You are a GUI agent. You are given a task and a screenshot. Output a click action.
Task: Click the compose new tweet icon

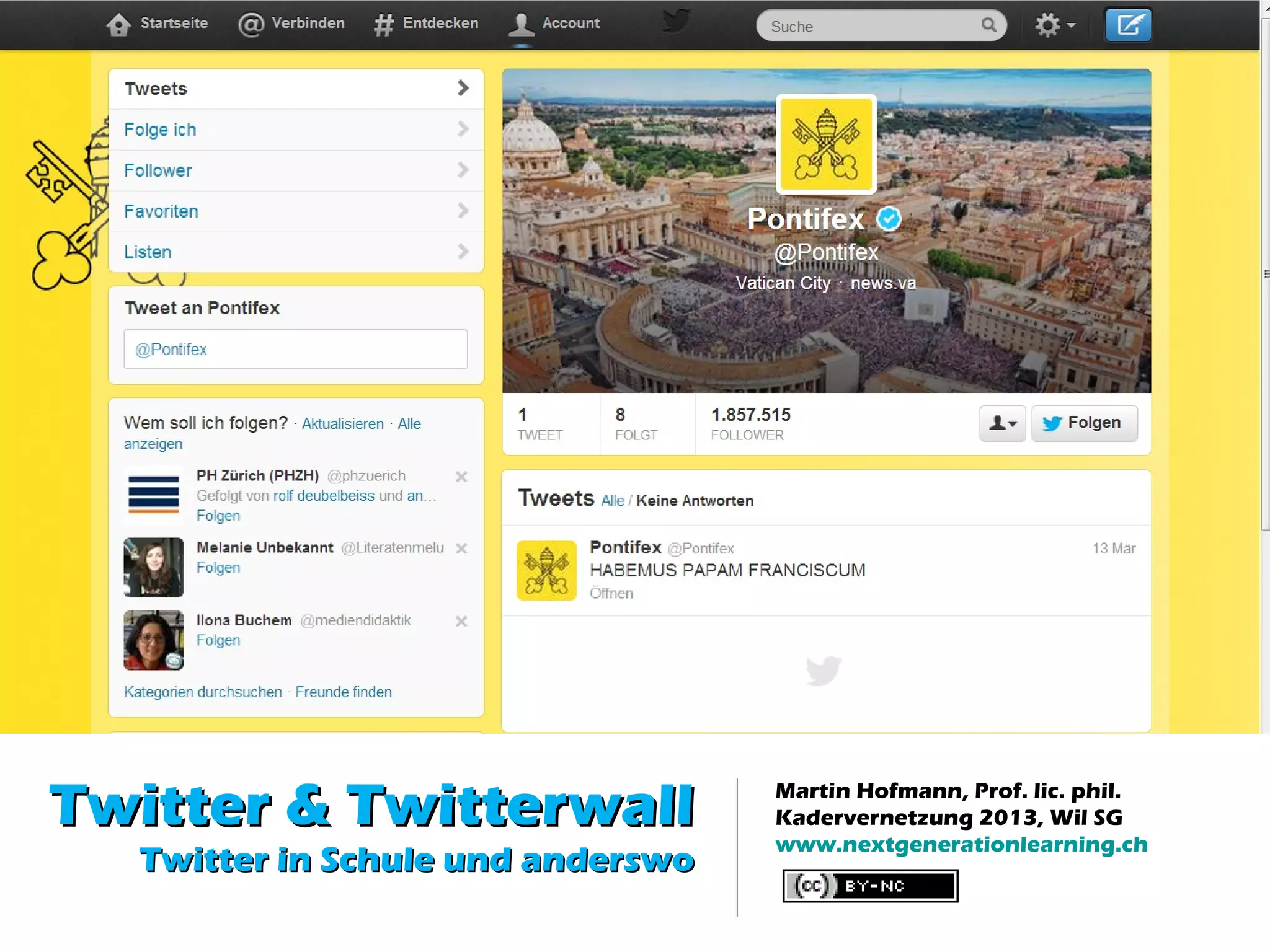click(x=1128, y=25)
